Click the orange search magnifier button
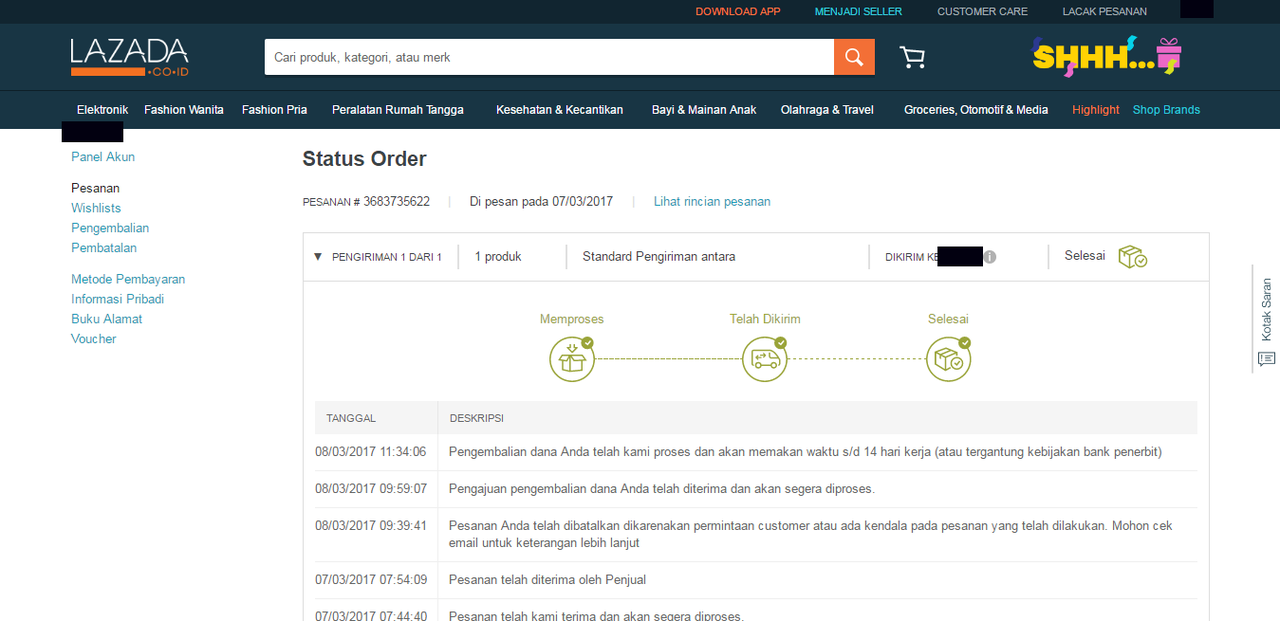Viewport: 1280px width, 621px height. tap(854, 57)
